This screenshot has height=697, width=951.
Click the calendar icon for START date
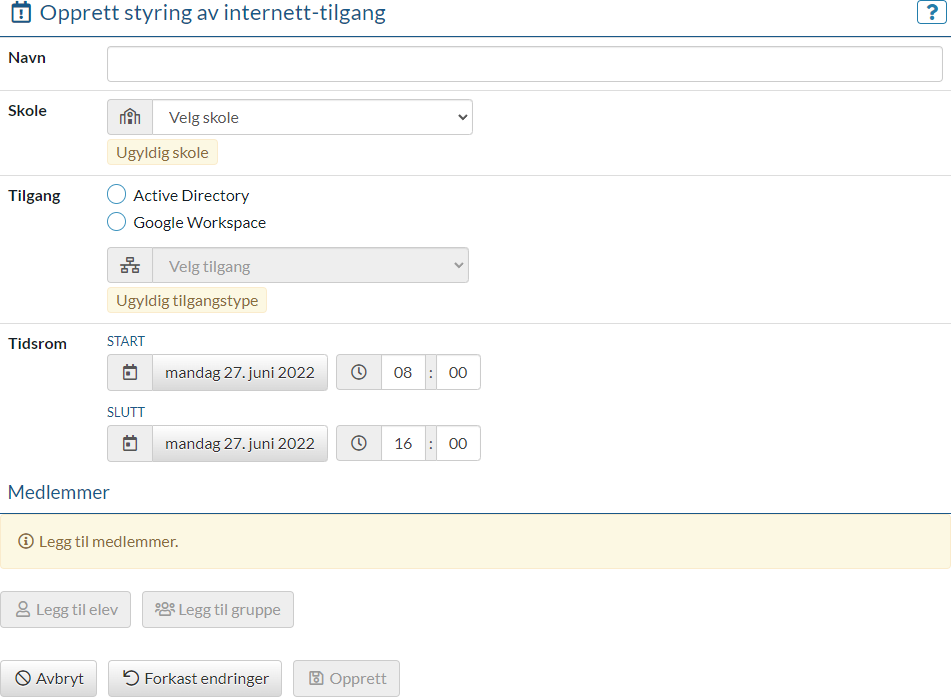point(130,373)
